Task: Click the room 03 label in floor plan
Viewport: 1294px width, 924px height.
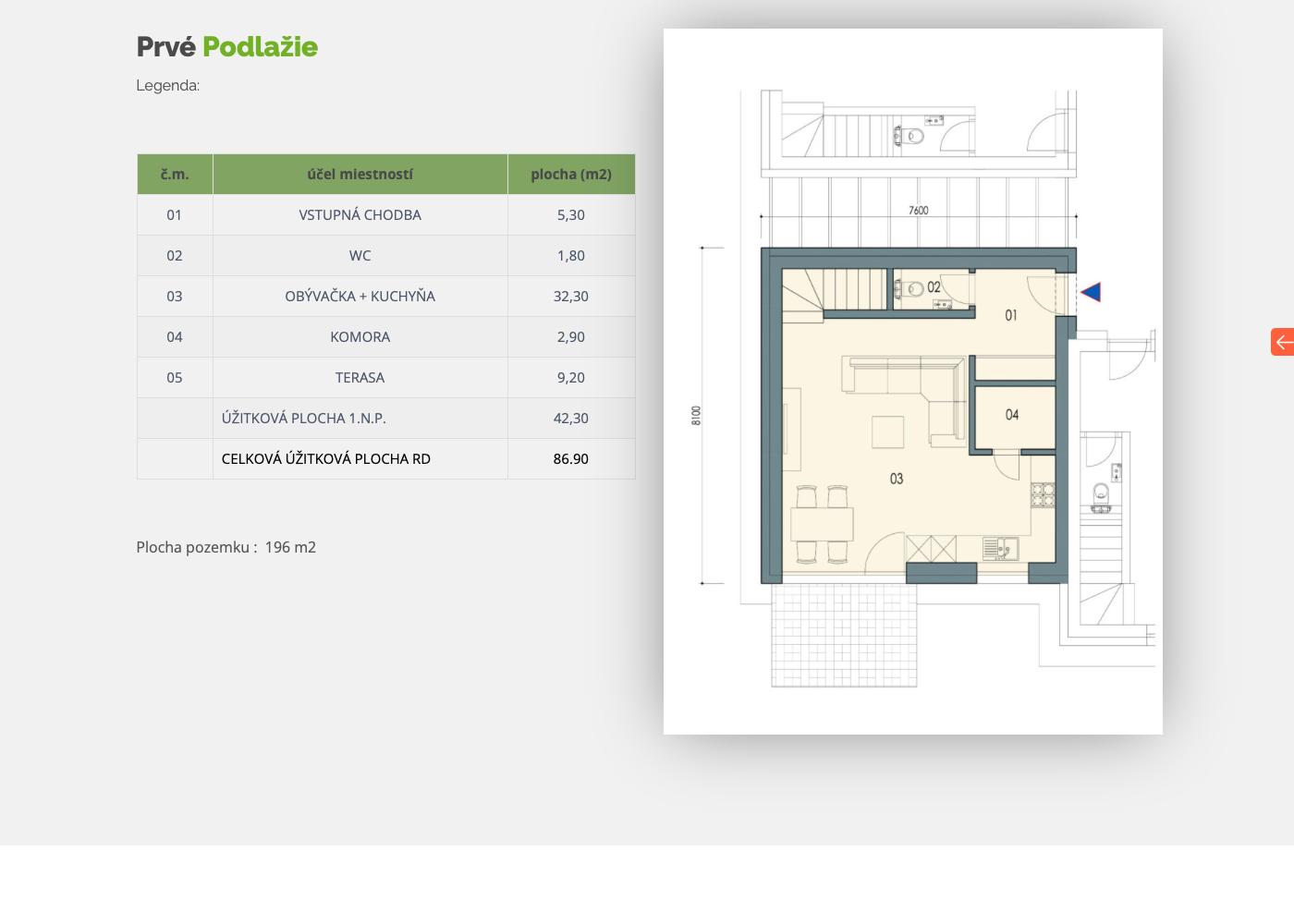Action: pos(897,479)
